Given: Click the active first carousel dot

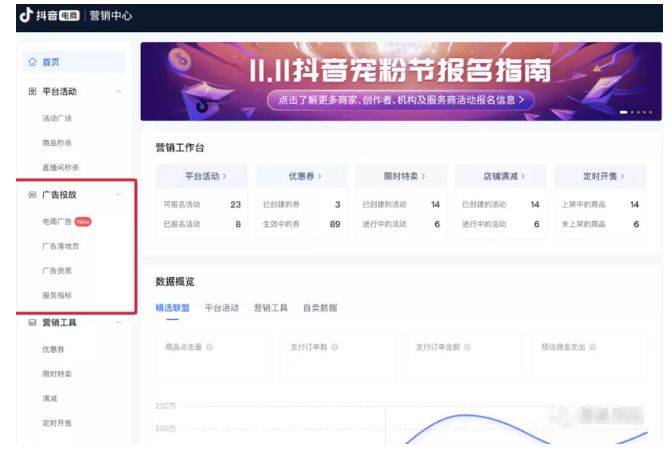Looking at the screenshot, I should click(624, 112).
